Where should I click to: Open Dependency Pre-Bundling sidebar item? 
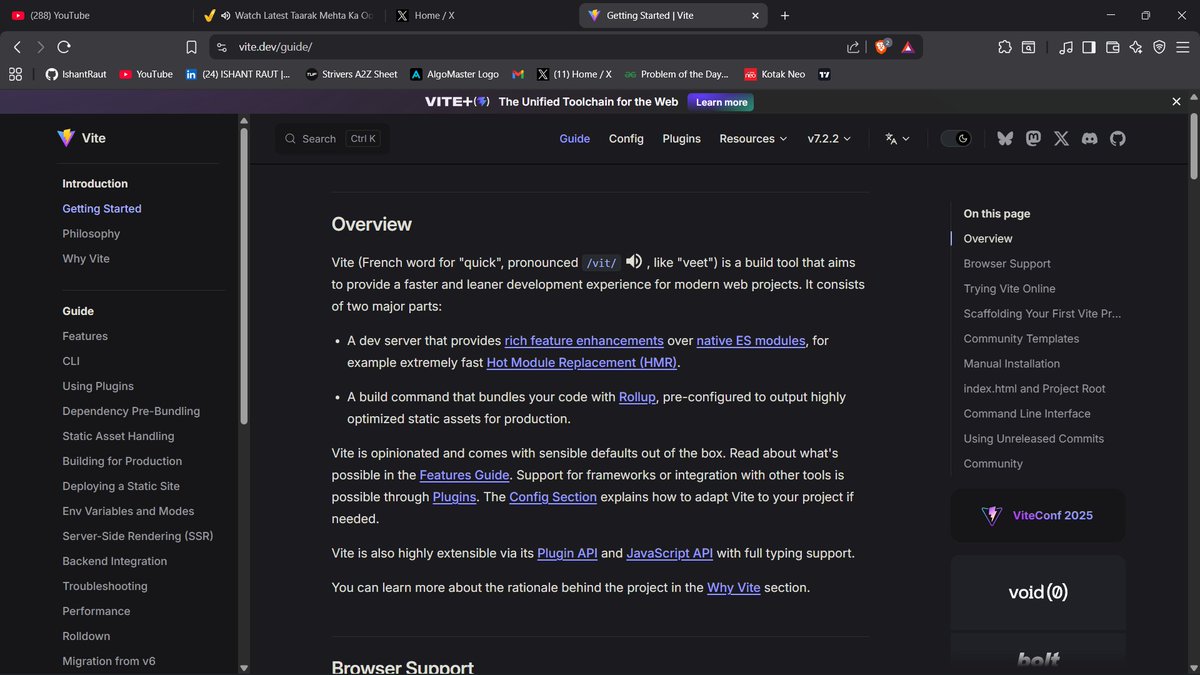click(x=131, y=411)
